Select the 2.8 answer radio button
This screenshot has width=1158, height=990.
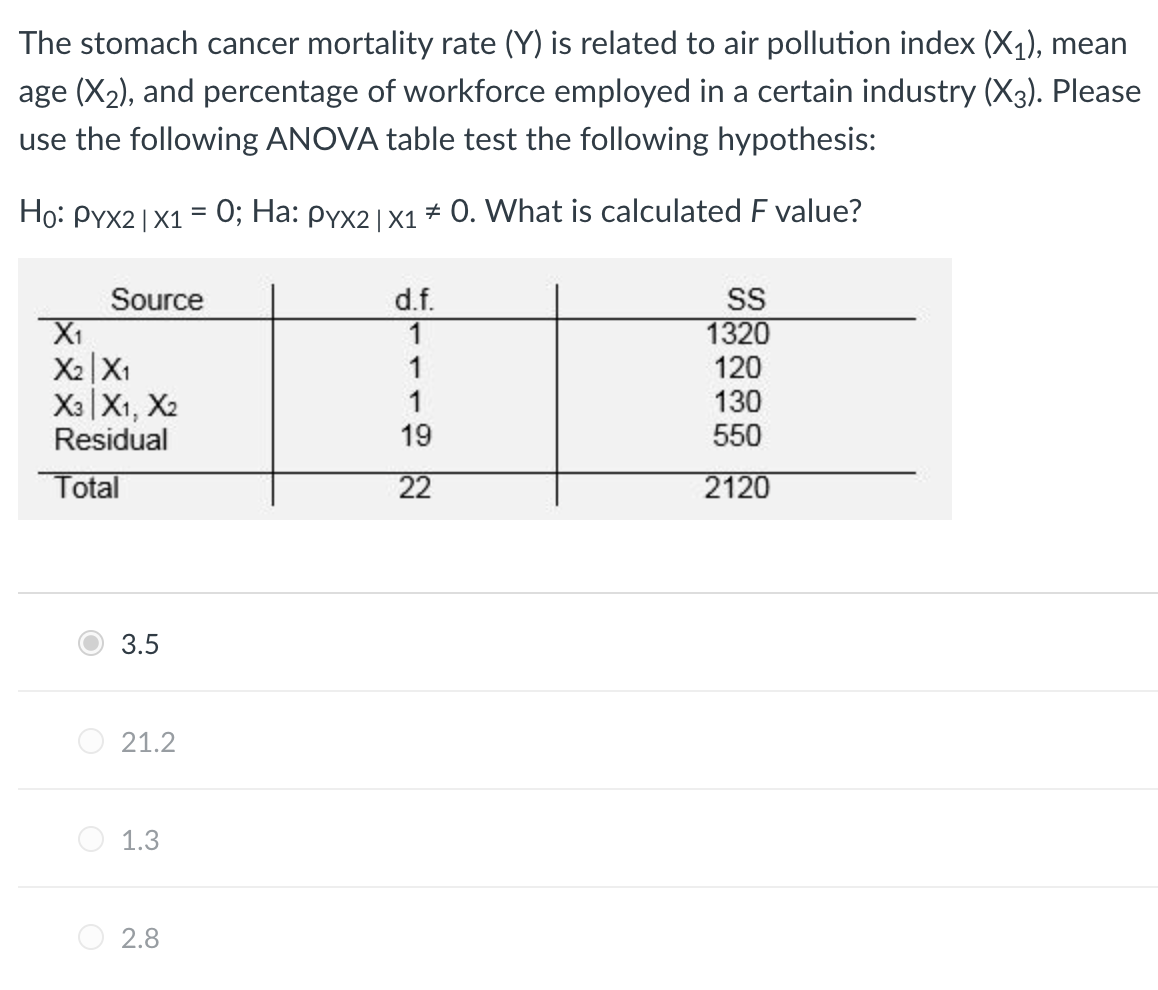(x=91, y=938)
